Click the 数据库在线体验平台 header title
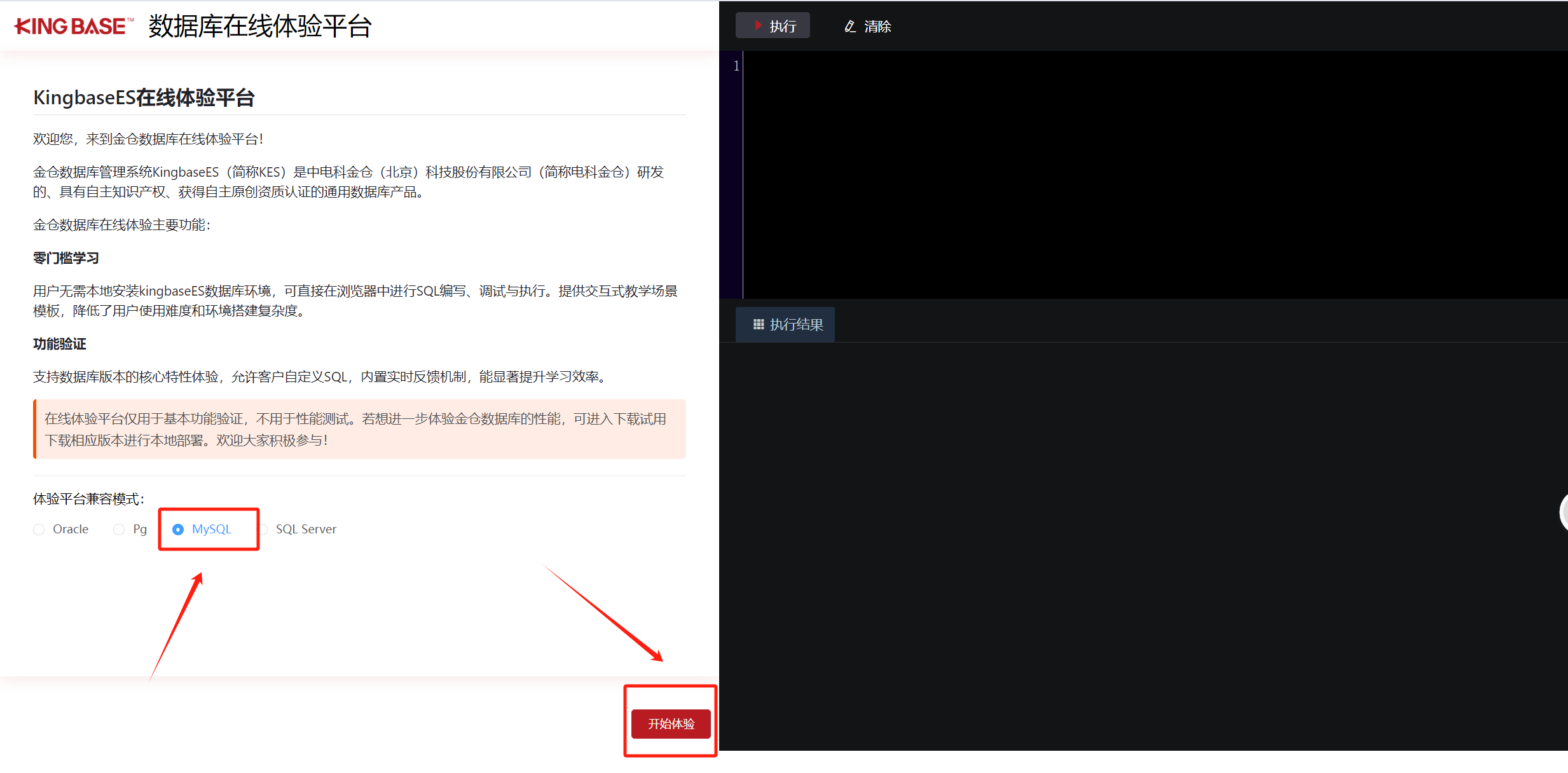1568x773 pixels. pyautogui.click(x=260, y=26)
